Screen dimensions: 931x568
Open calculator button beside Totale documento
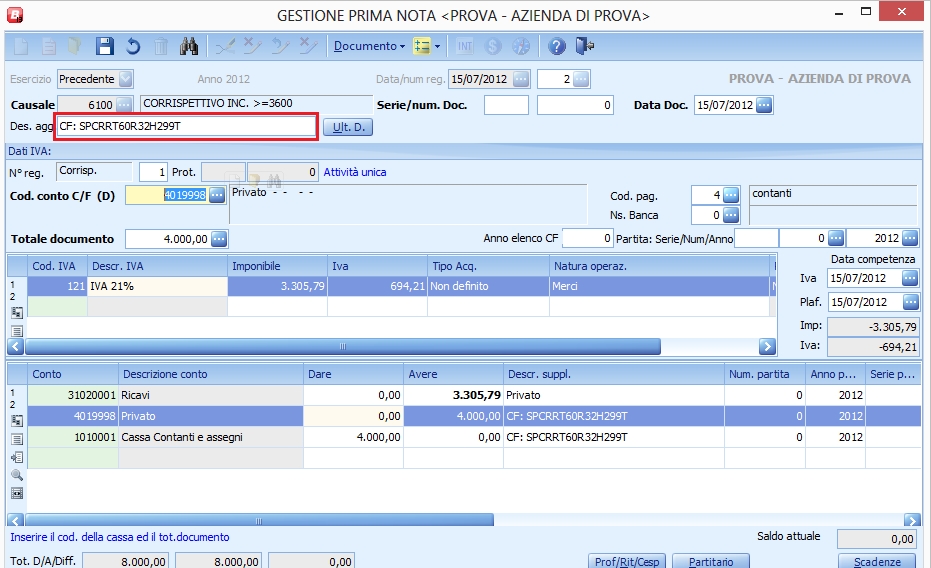pos(219,239)
